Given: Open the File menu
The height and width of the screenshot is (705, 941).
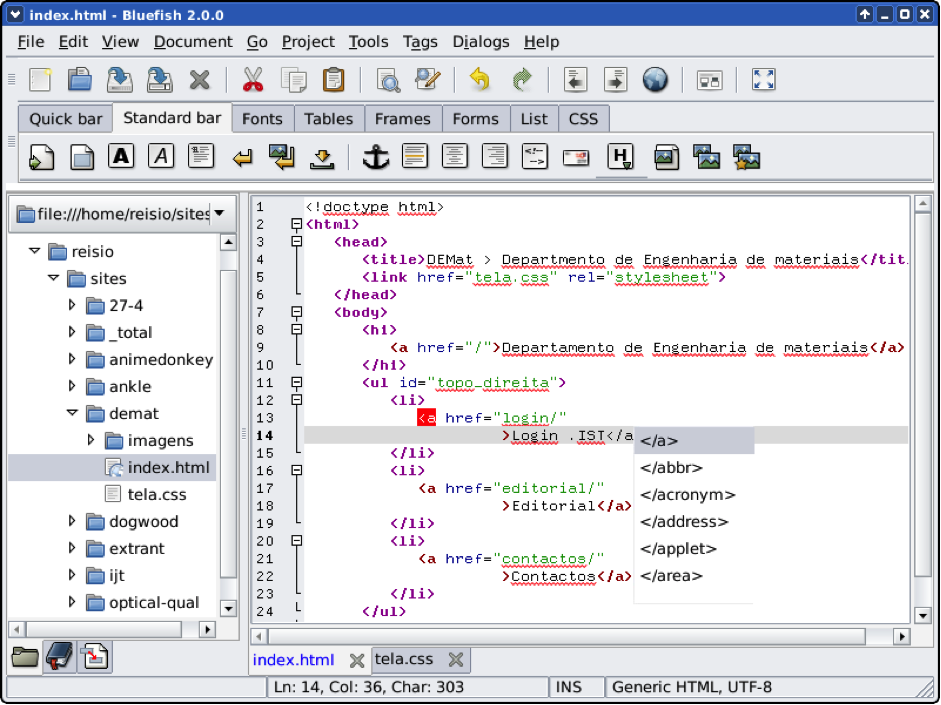Looking at the screenshot, I should tap(31, 41).
